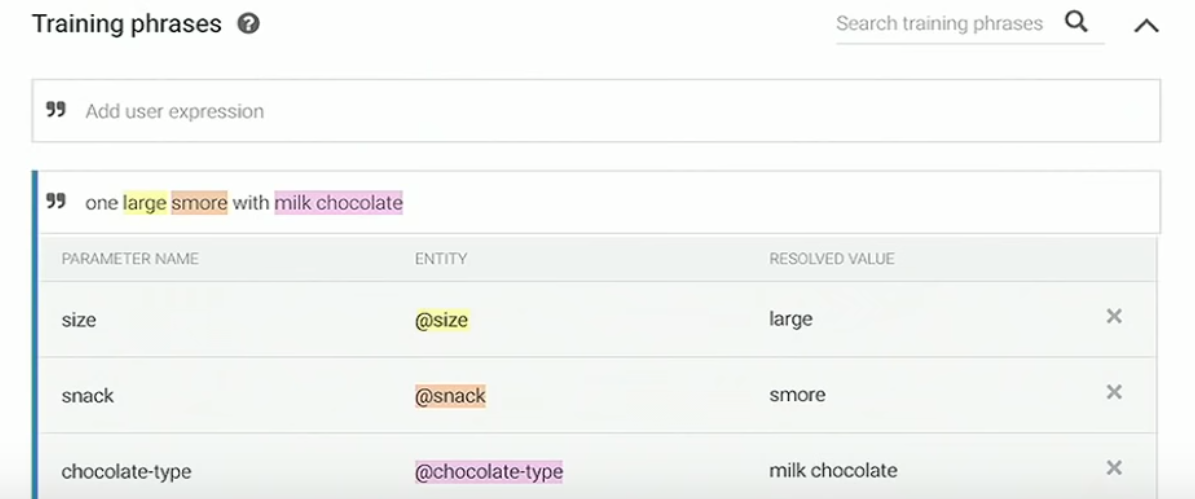Image resolution: width=1195 pixels, height=499 pixels.
Task: Click the Add user expression field
Action: [596, 111]
